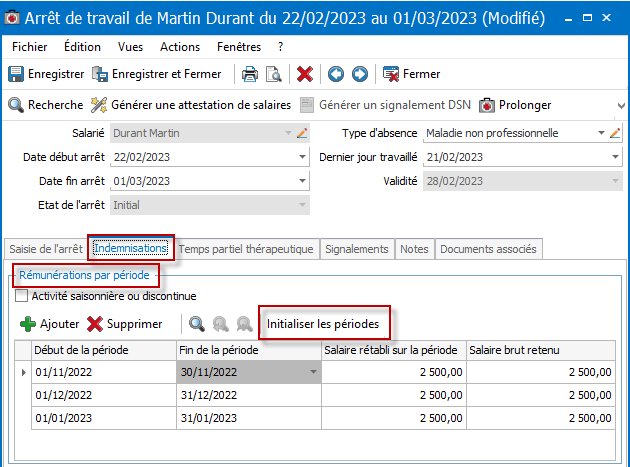Click Initialiser les périodes button
Viewport: 630px width, 467px height.
point(323,324)
